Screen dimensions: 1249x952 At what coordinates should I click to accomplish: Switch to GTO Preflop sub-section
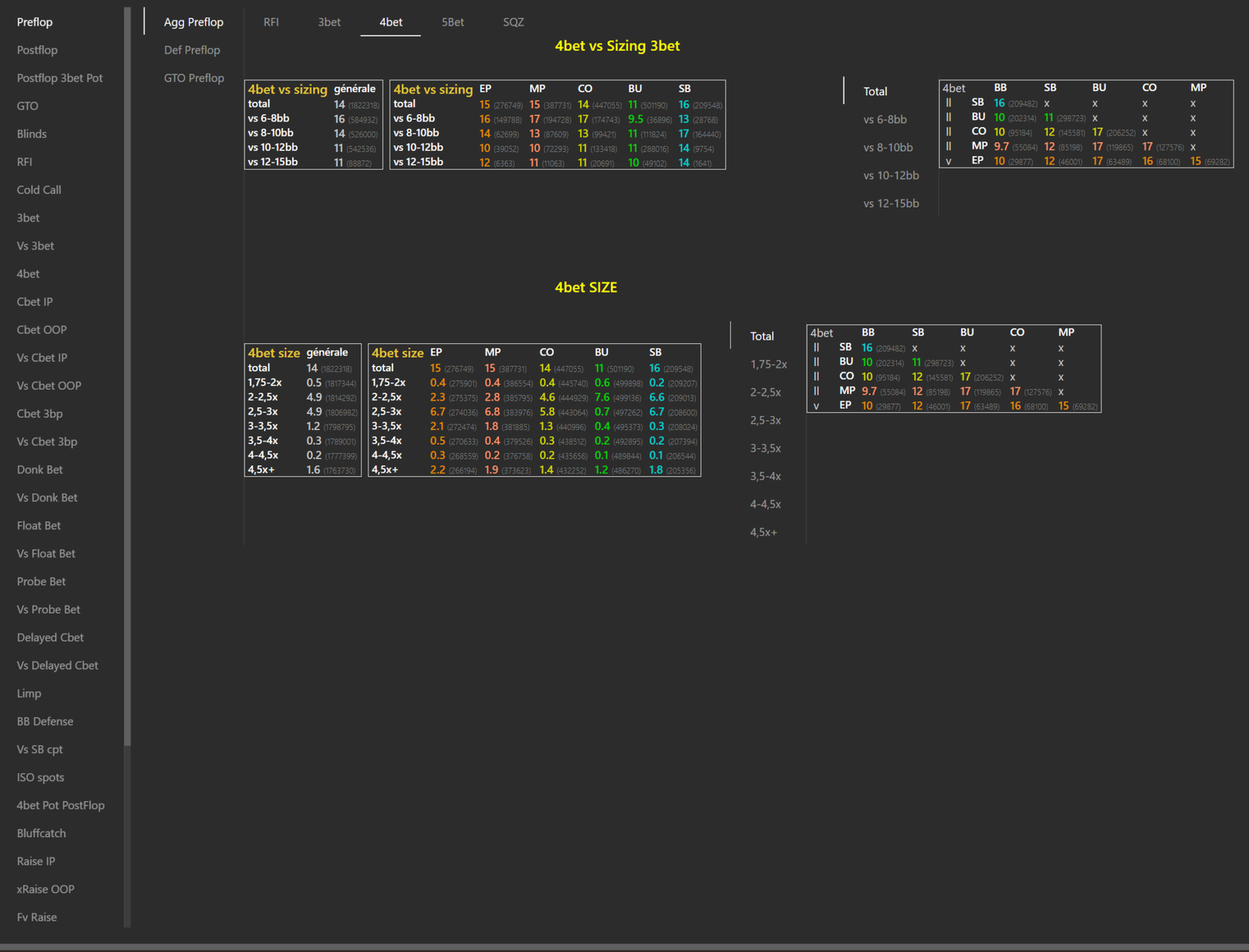click(x=194, y=78)
